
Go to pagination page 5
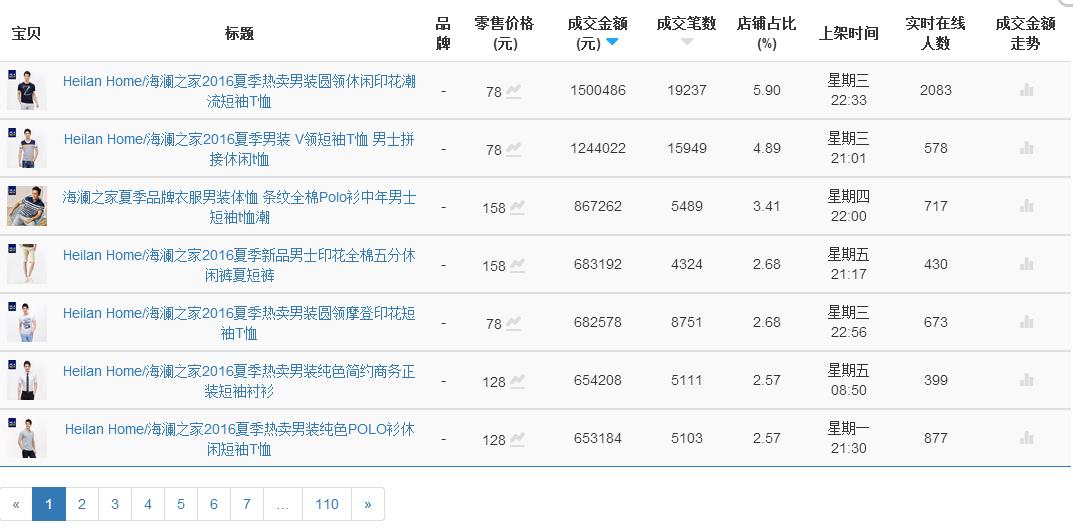(x=181, y=504)
